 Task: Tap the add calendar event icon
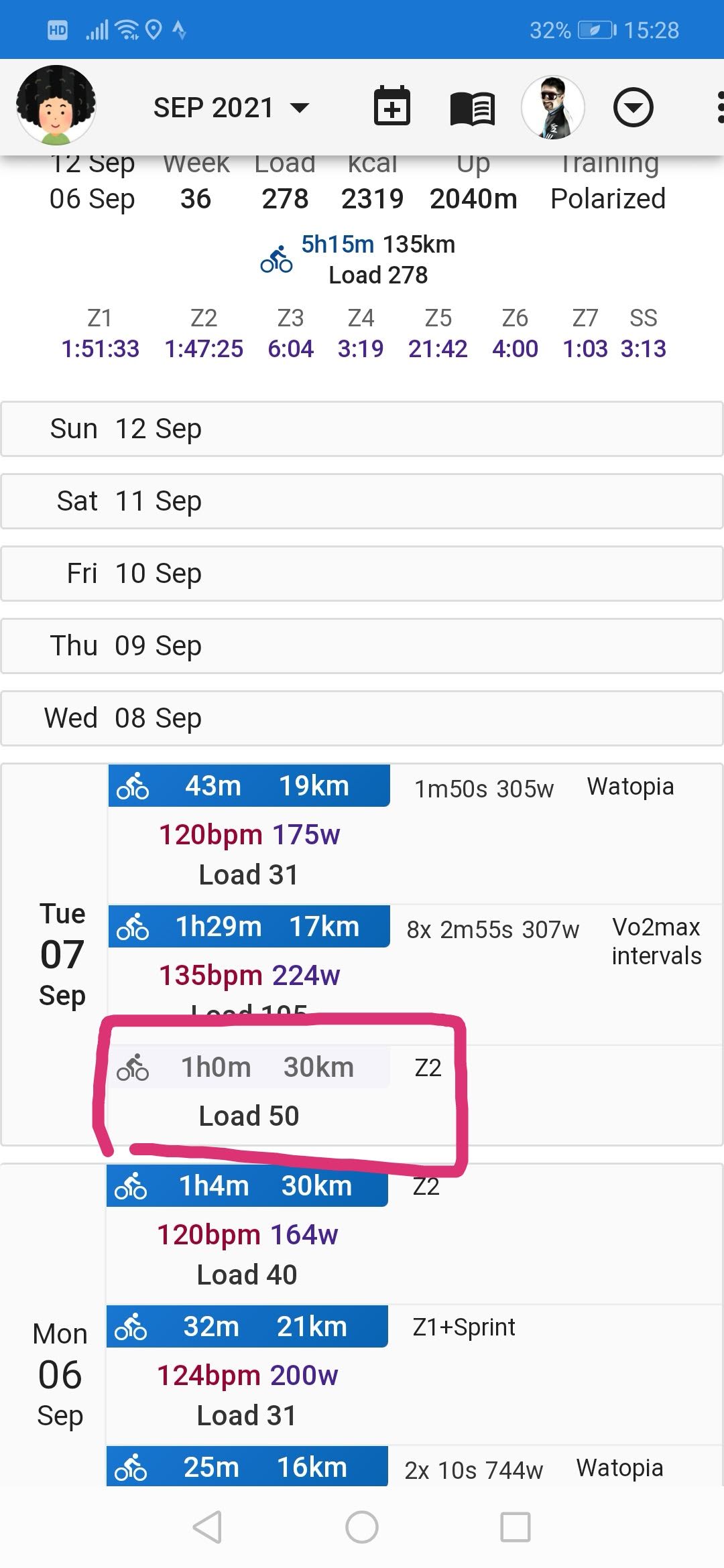click(391, 107)
